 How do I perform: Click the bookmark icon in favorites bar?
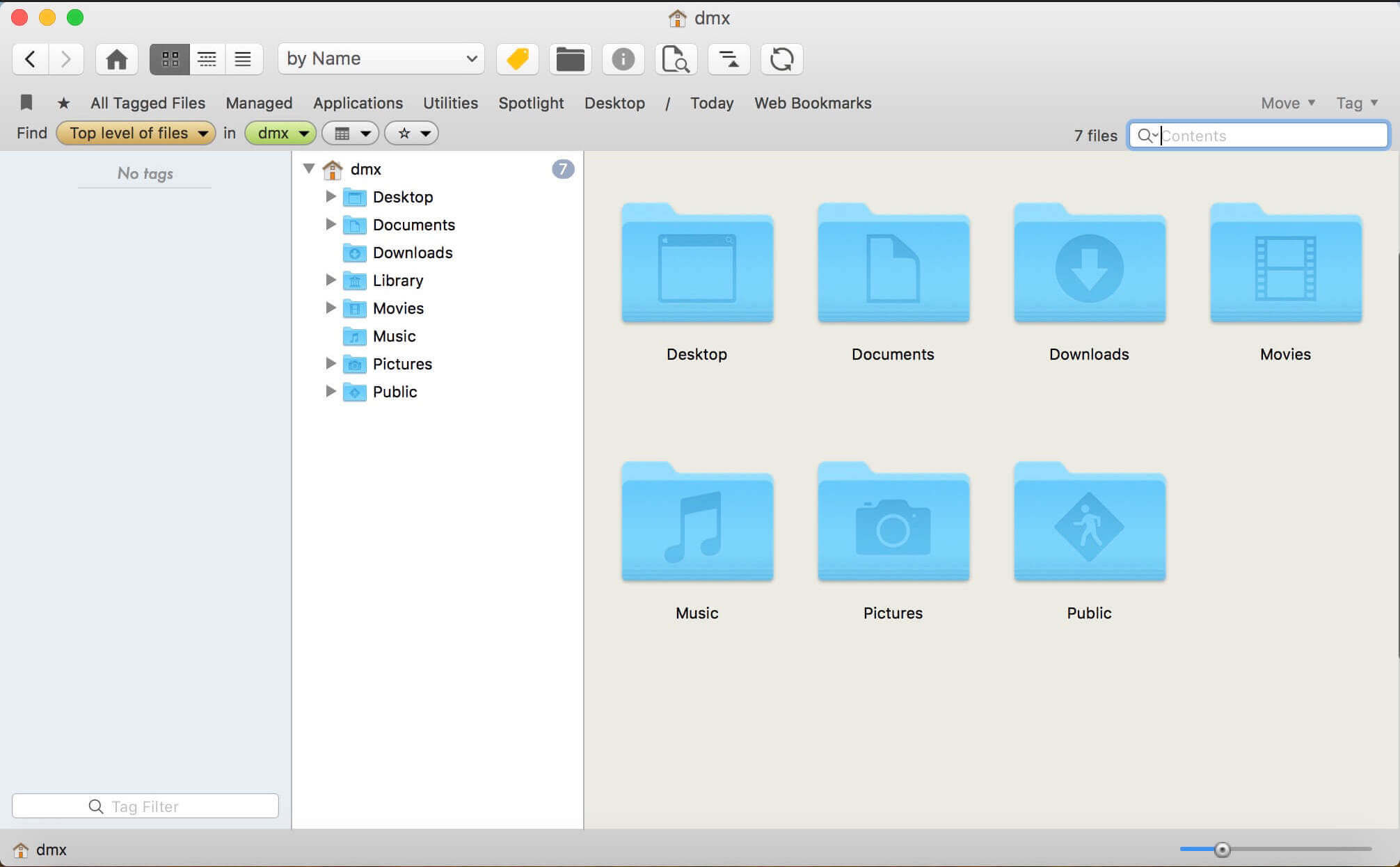[26, 103]
